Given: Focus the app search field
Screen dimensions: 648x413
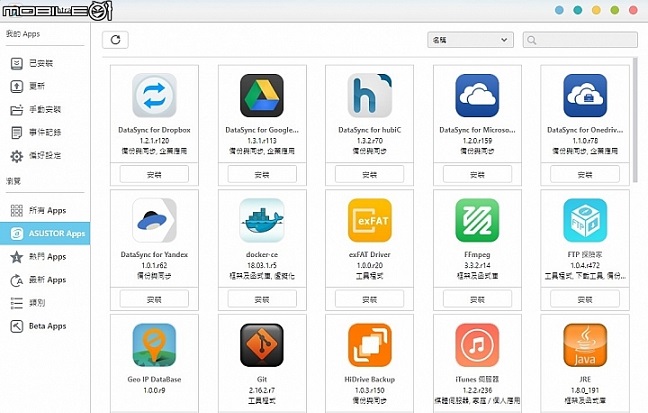Looking at the screenshot, I should click(580, 40).
